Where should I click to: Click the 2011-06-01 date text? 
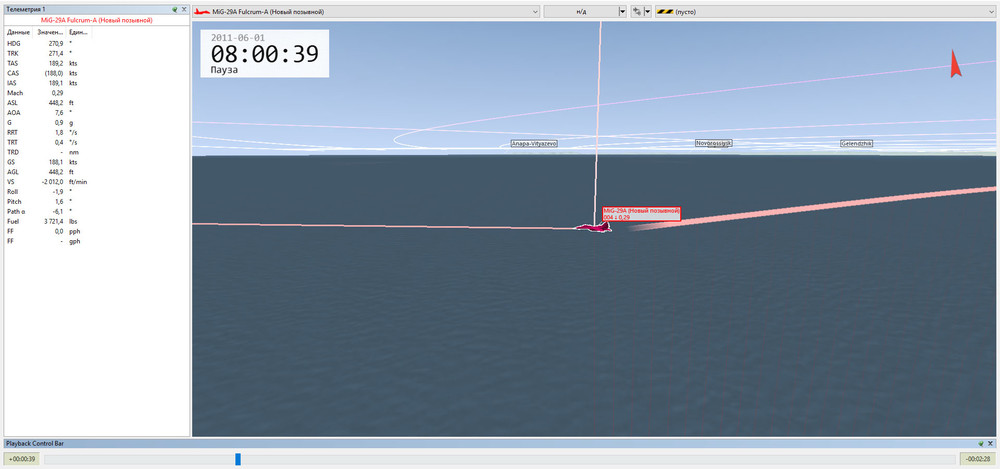[x=237, y=38]
